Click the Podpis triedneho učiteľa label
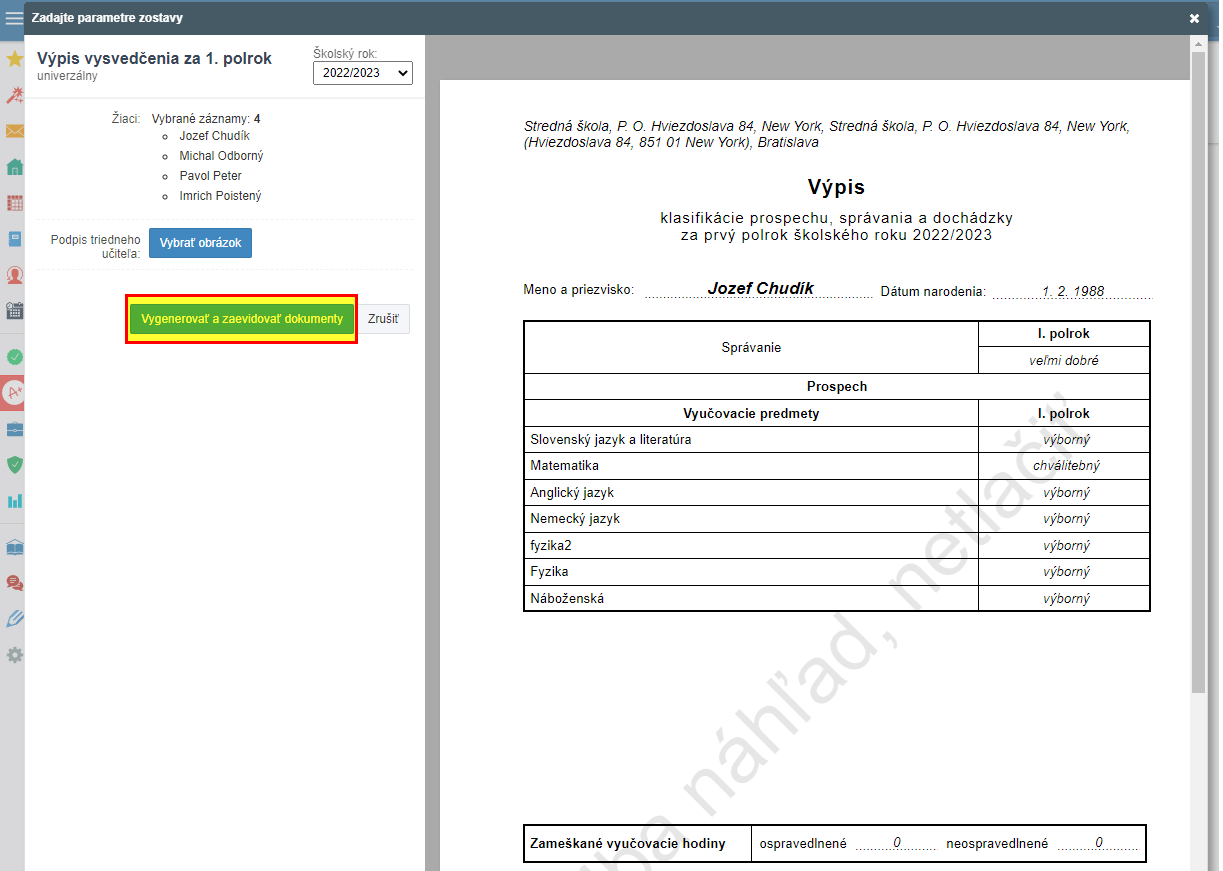The height and width of the screenshot is (871, 1223). point(96,246)
